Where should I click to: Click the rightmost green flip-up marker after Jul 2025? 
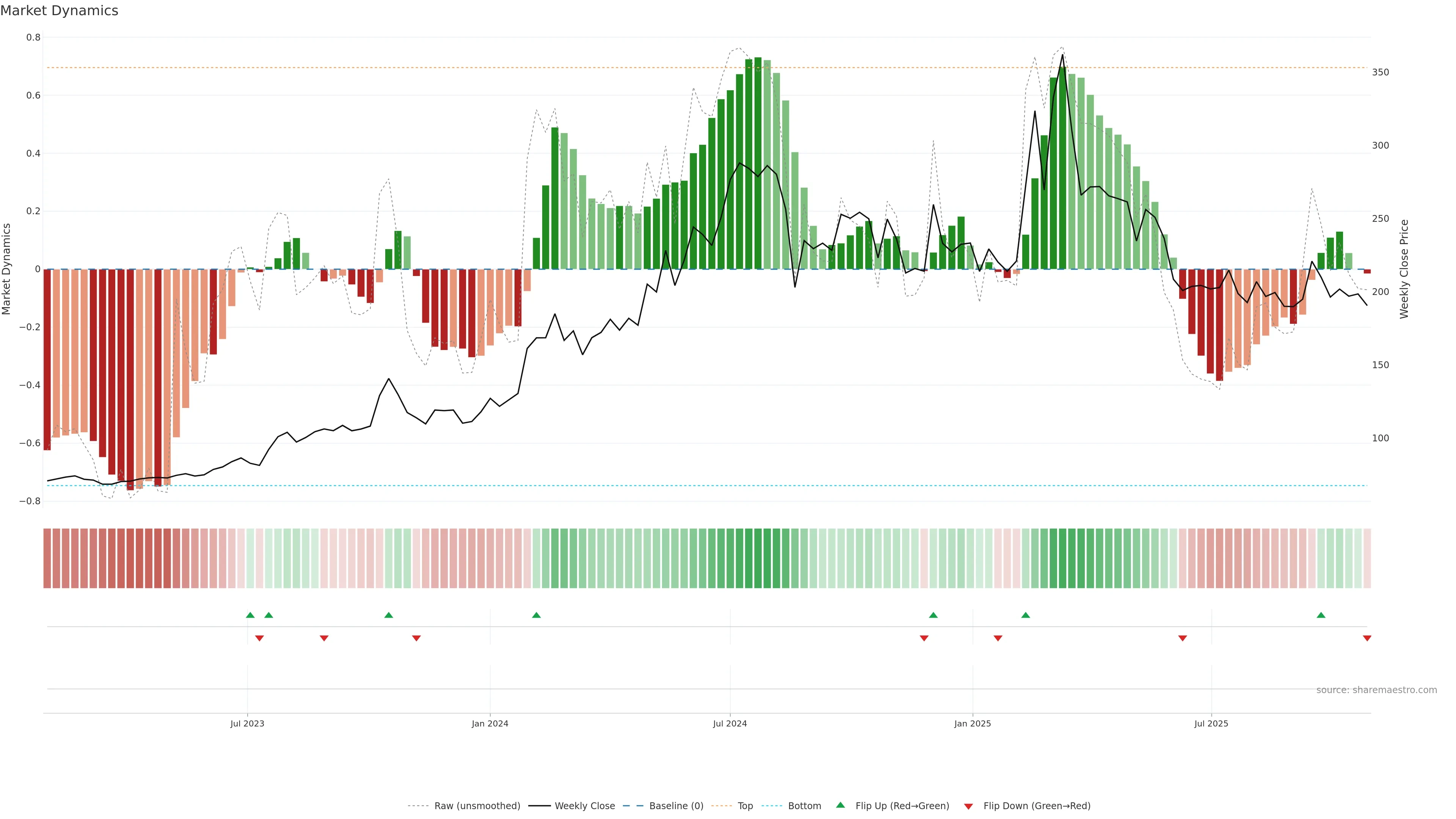point(1321,615)
